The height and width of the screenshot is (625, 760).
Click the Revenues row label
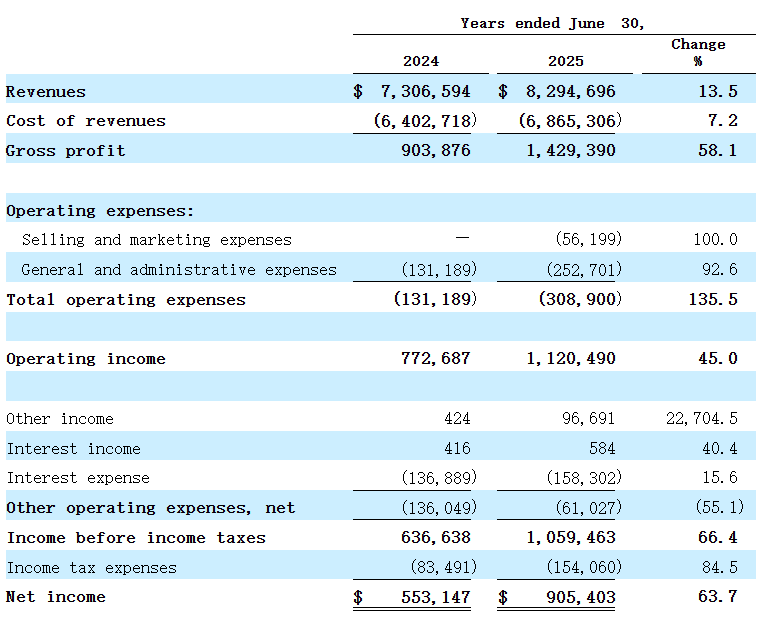pos(46,92)
